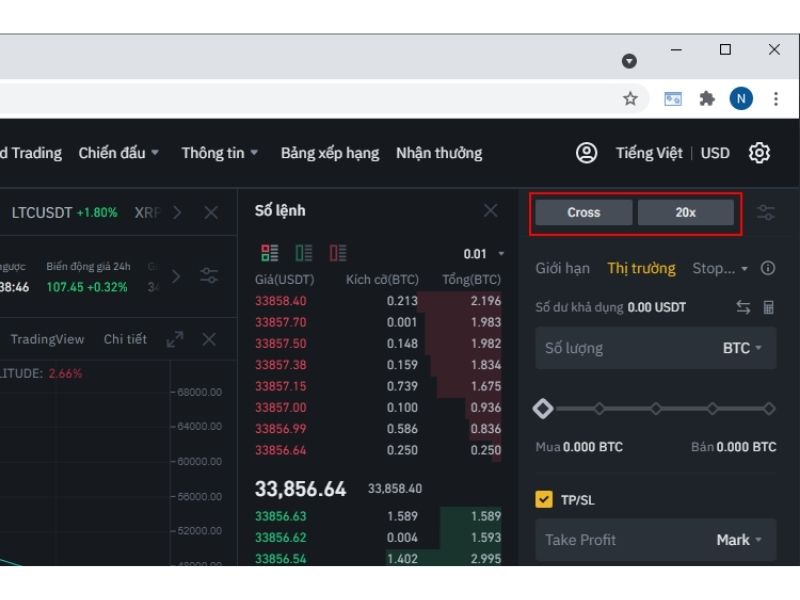Open order book 0.01 precision dropdown
Image resolution: width=800 pixels, height=600 pixels.
pyautogui.click(x=484, y=254)
